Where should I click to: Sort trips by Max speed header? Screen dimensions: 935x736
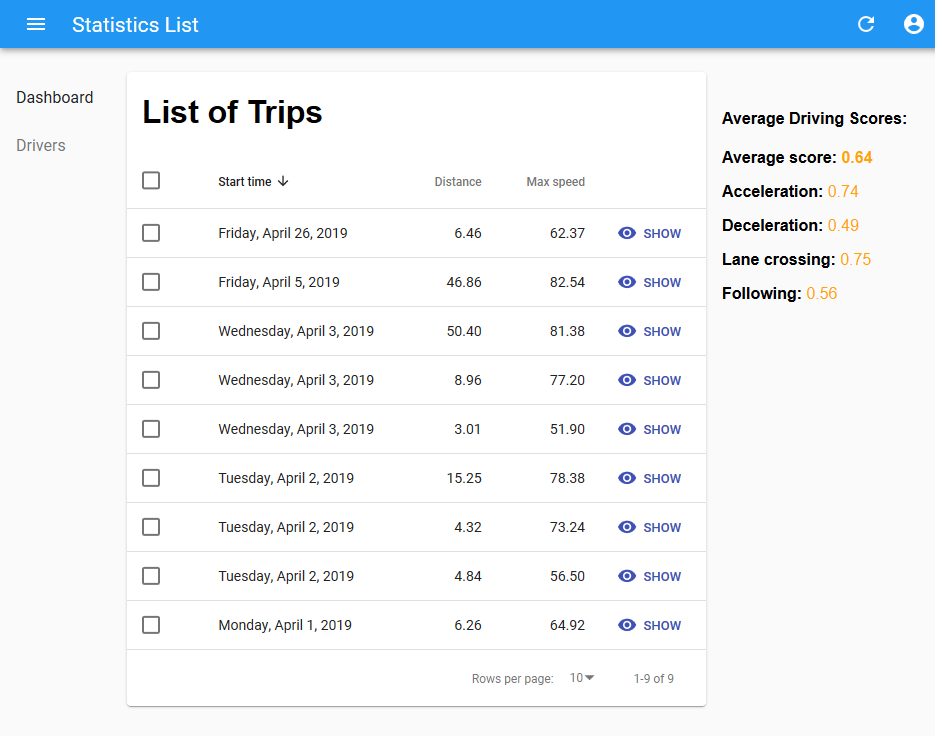click(x=555, y=182)
